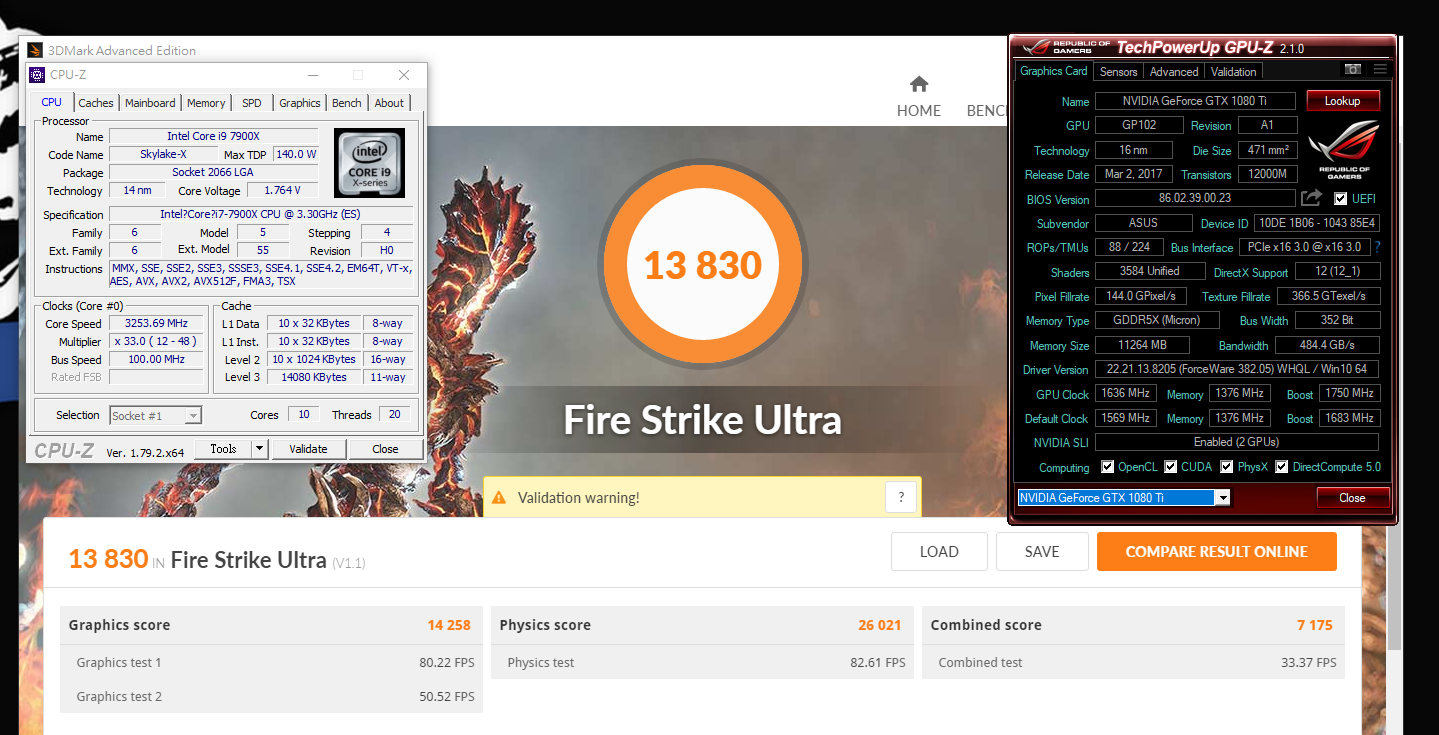Minimize the CPU-Z window

[x=313, y=75]
